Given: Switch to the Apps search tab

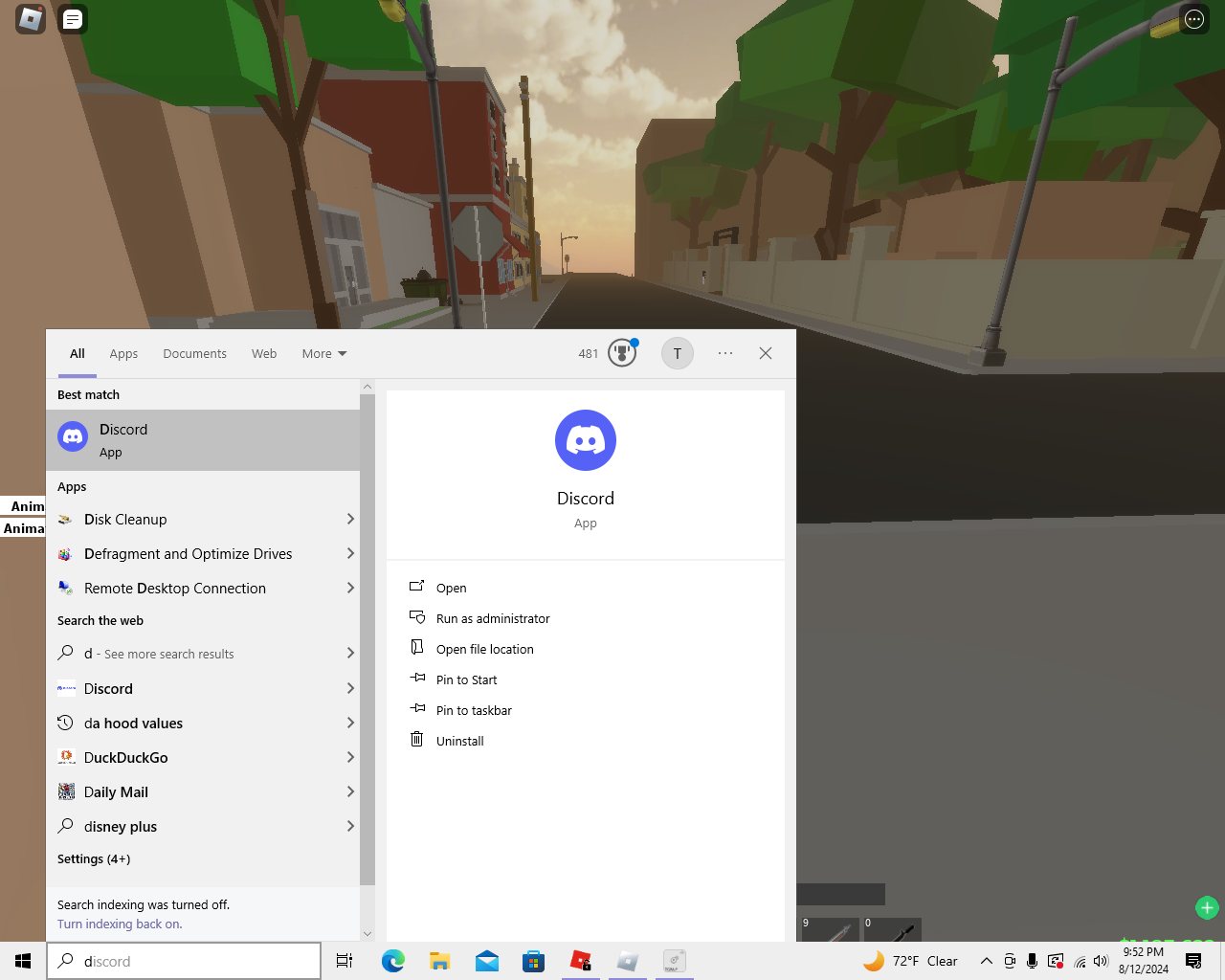Looking at the screenshot, I should point(123,353).
